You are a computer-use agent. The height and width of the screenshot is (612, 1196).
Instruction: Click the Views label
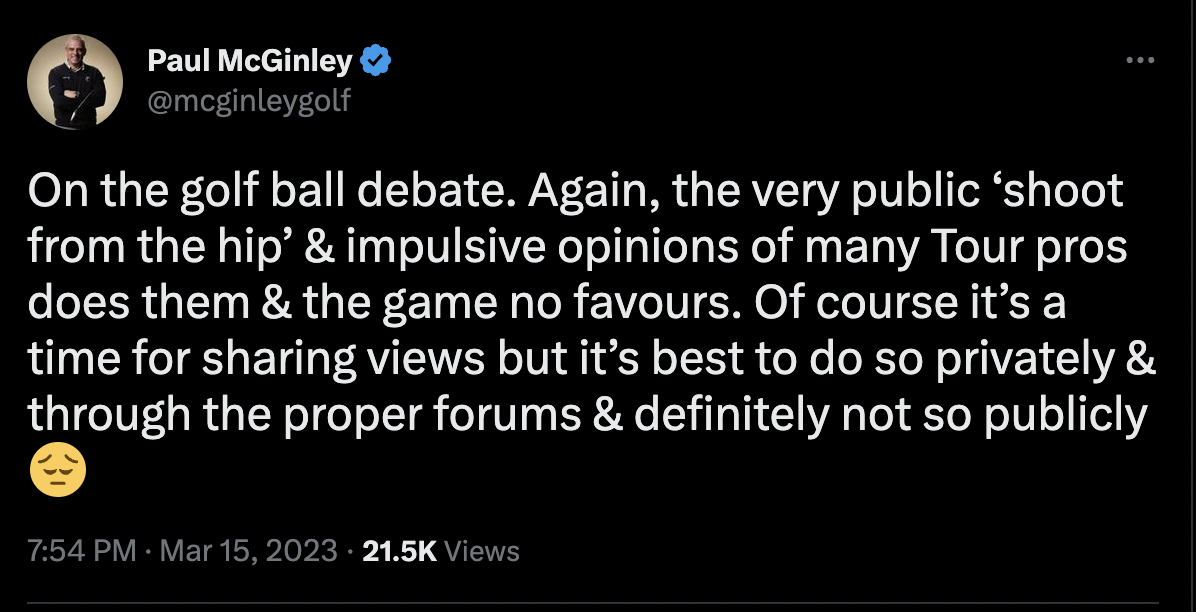(480, 551)
